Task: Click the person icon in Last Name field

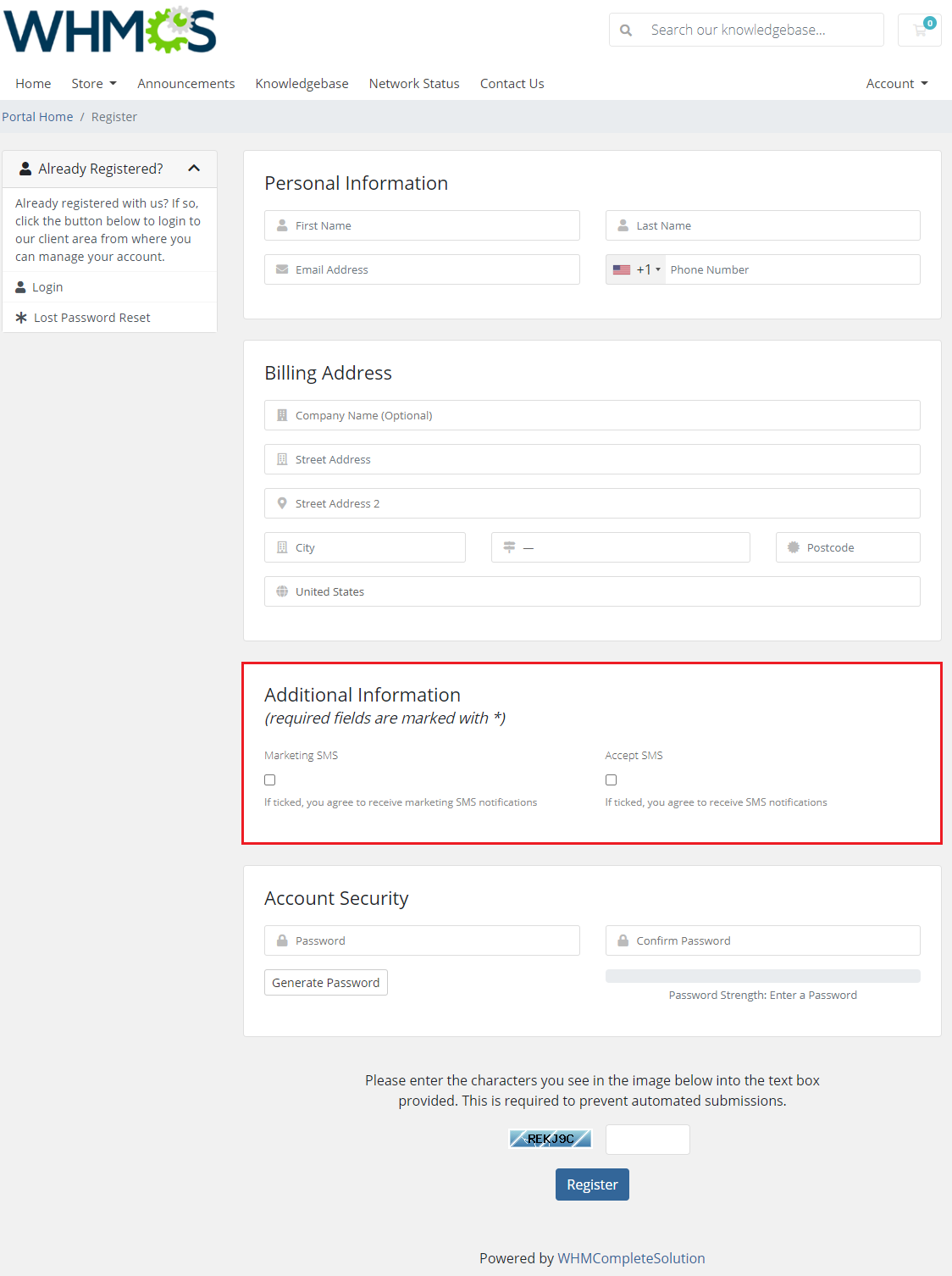Action: [x=623, y=225]
